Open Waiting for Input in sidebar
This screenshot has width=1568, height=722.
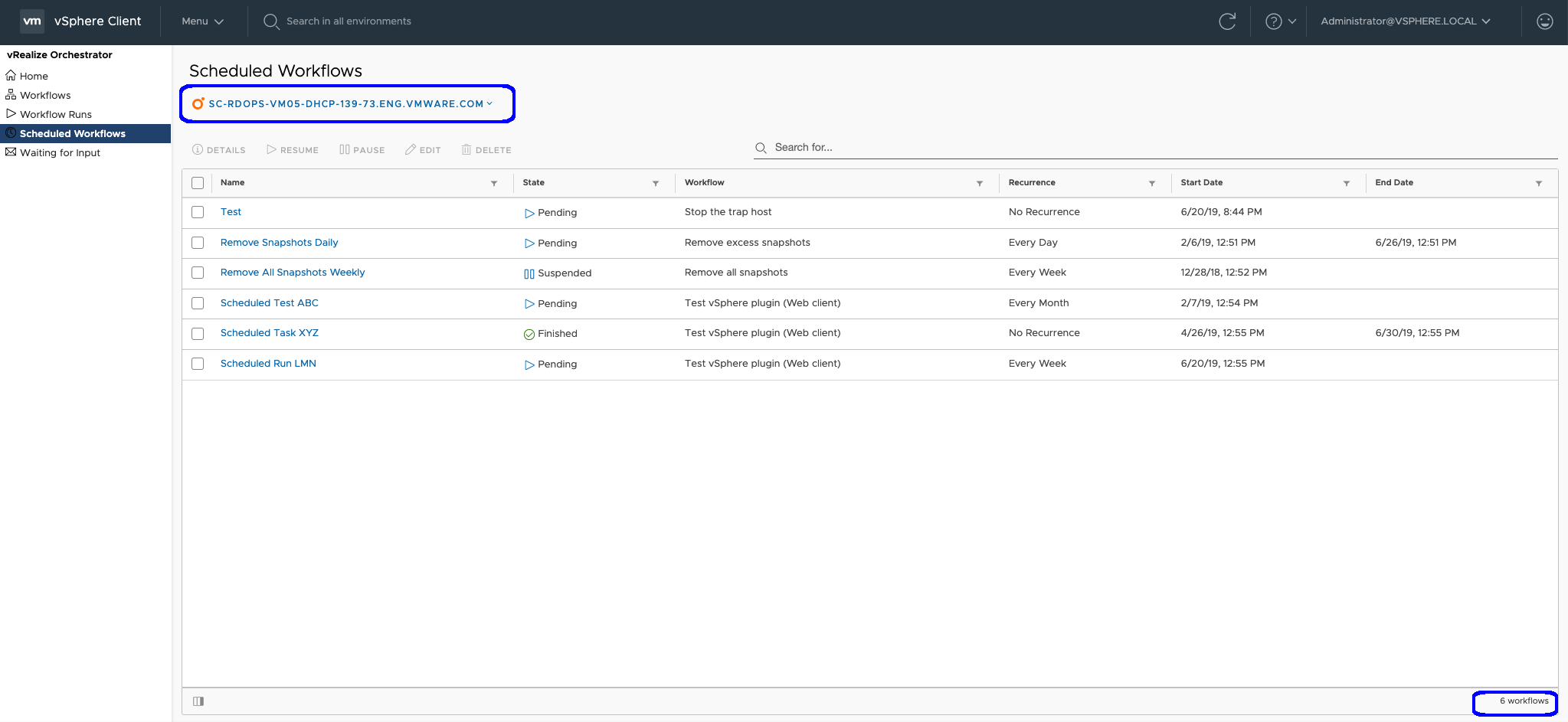60,152
